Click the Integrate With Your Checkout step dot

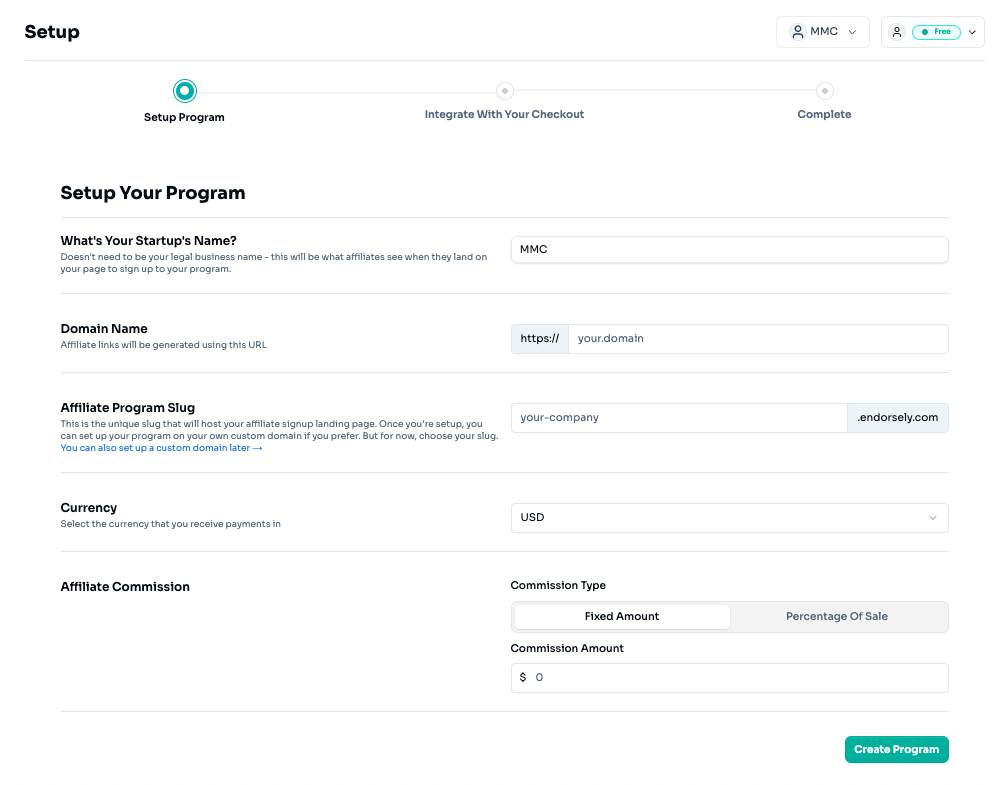tap(505, 91)
